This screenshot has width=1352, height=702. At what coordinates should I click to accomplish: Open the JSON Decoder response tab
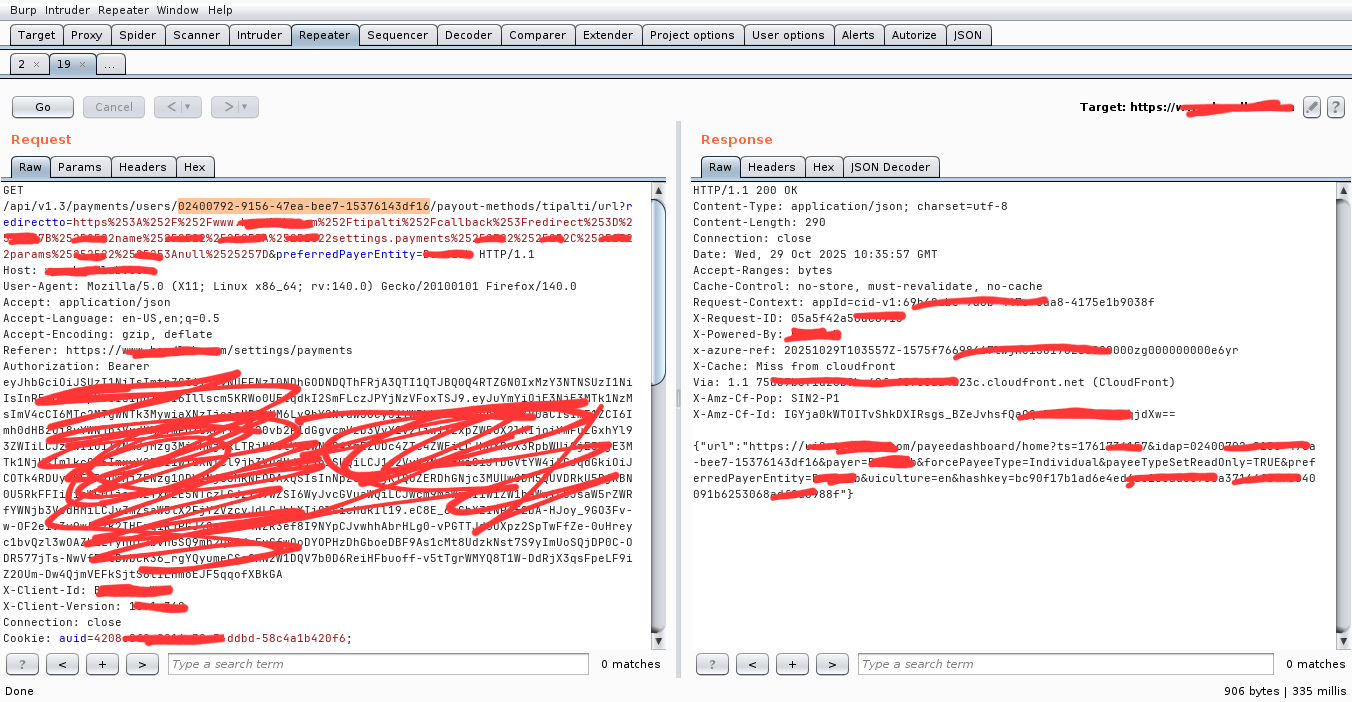tap(890, 167)
